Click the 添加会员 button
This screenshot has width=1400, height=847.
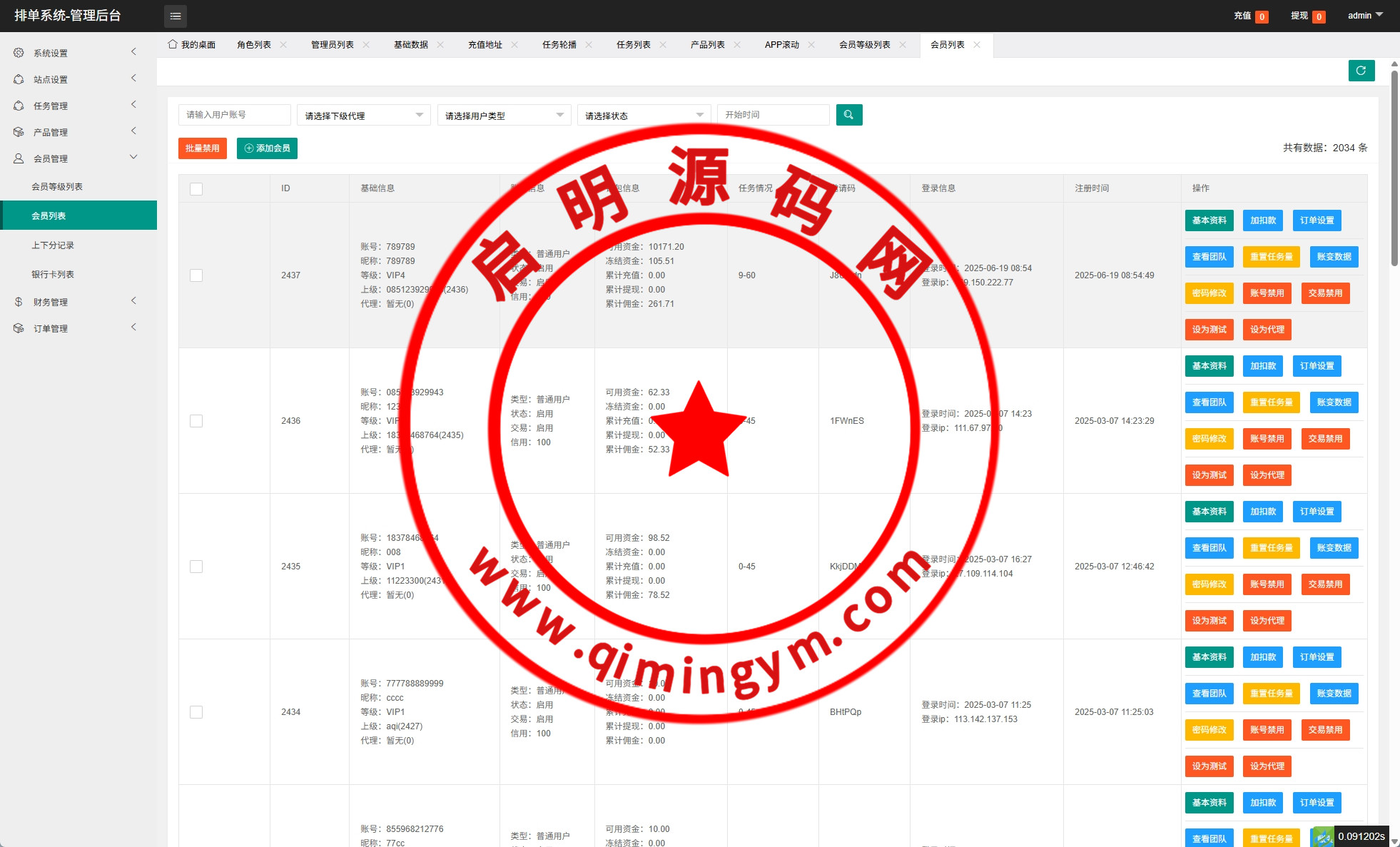click(x=267, y=148)
